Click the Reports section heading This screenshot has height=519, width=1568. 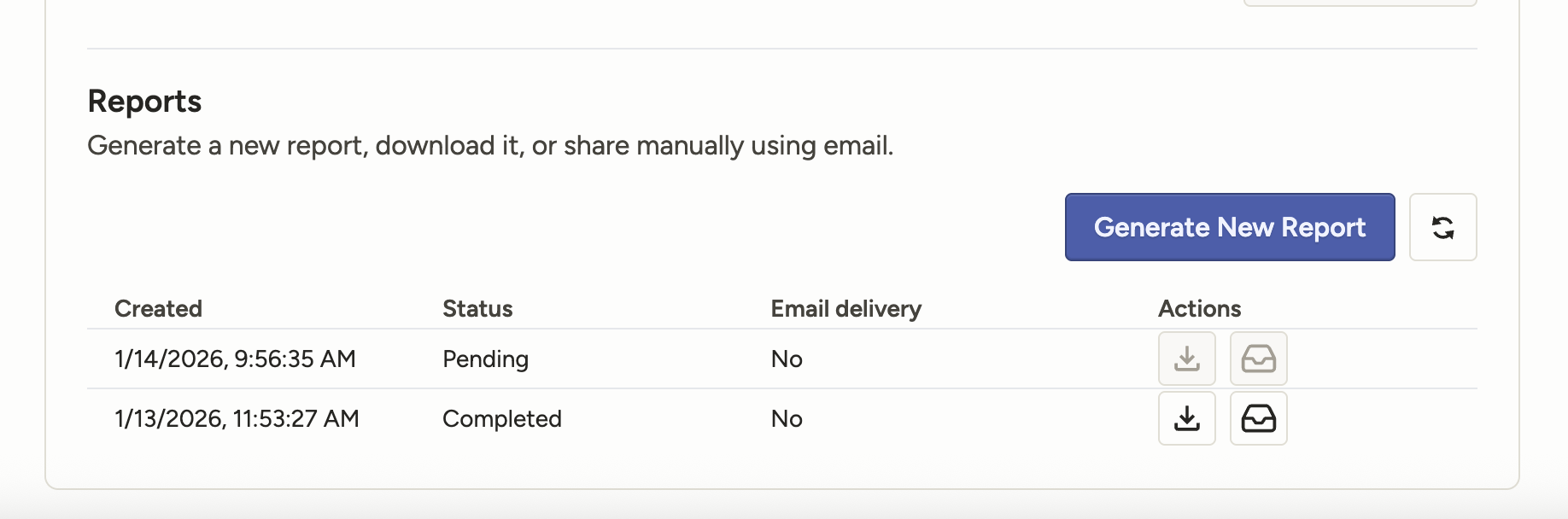pyautogui.click(x=143, y=101)
